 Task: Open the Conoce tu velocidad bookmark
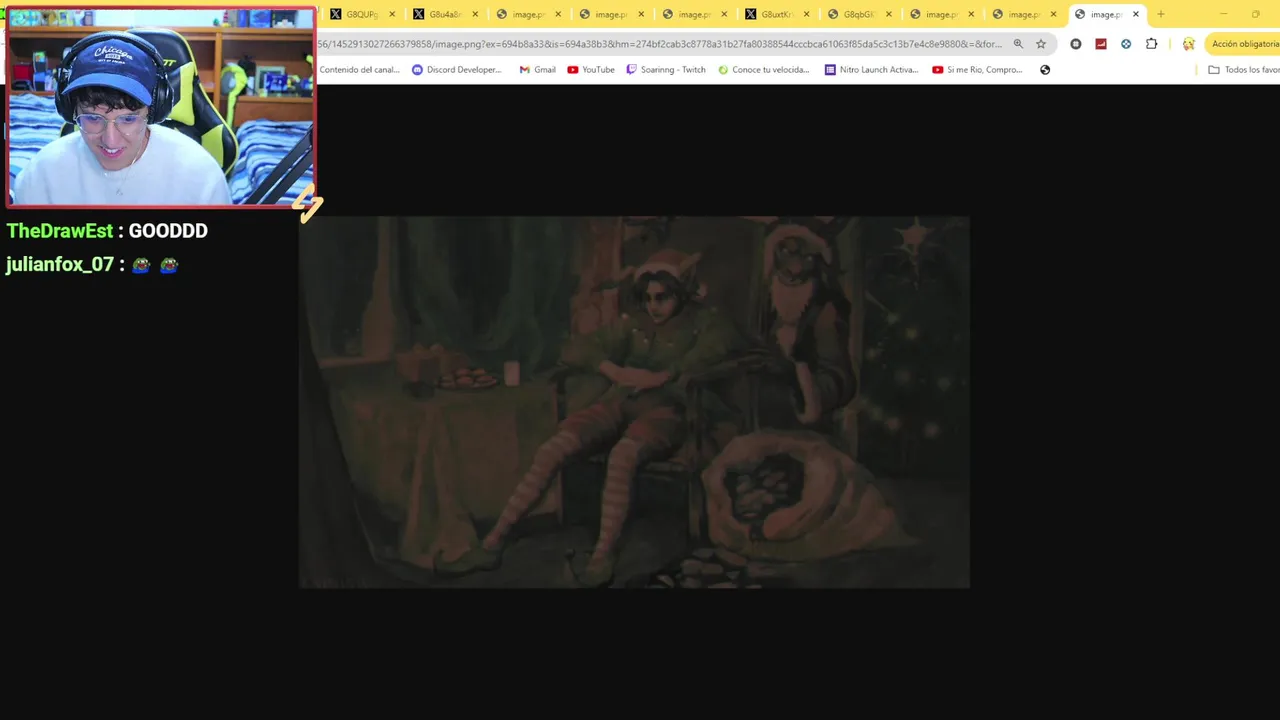pyautogui.click(x=764, y=70)
